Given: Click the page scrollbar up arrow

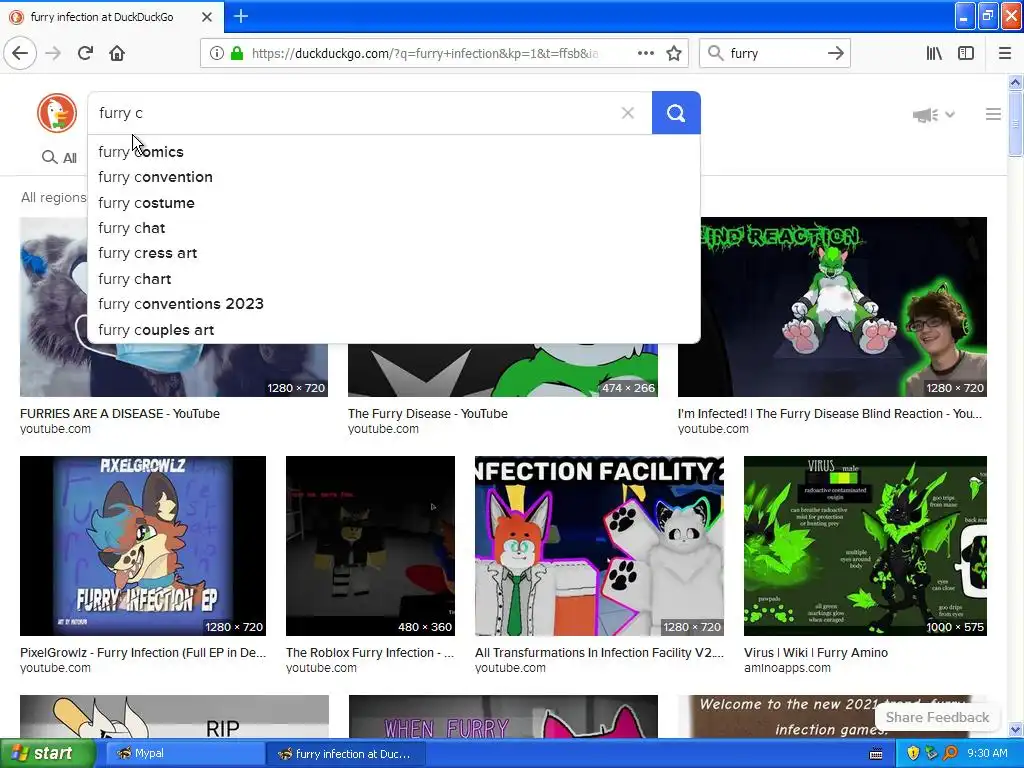Looking at the screenshot, I should pos(1015,83).
